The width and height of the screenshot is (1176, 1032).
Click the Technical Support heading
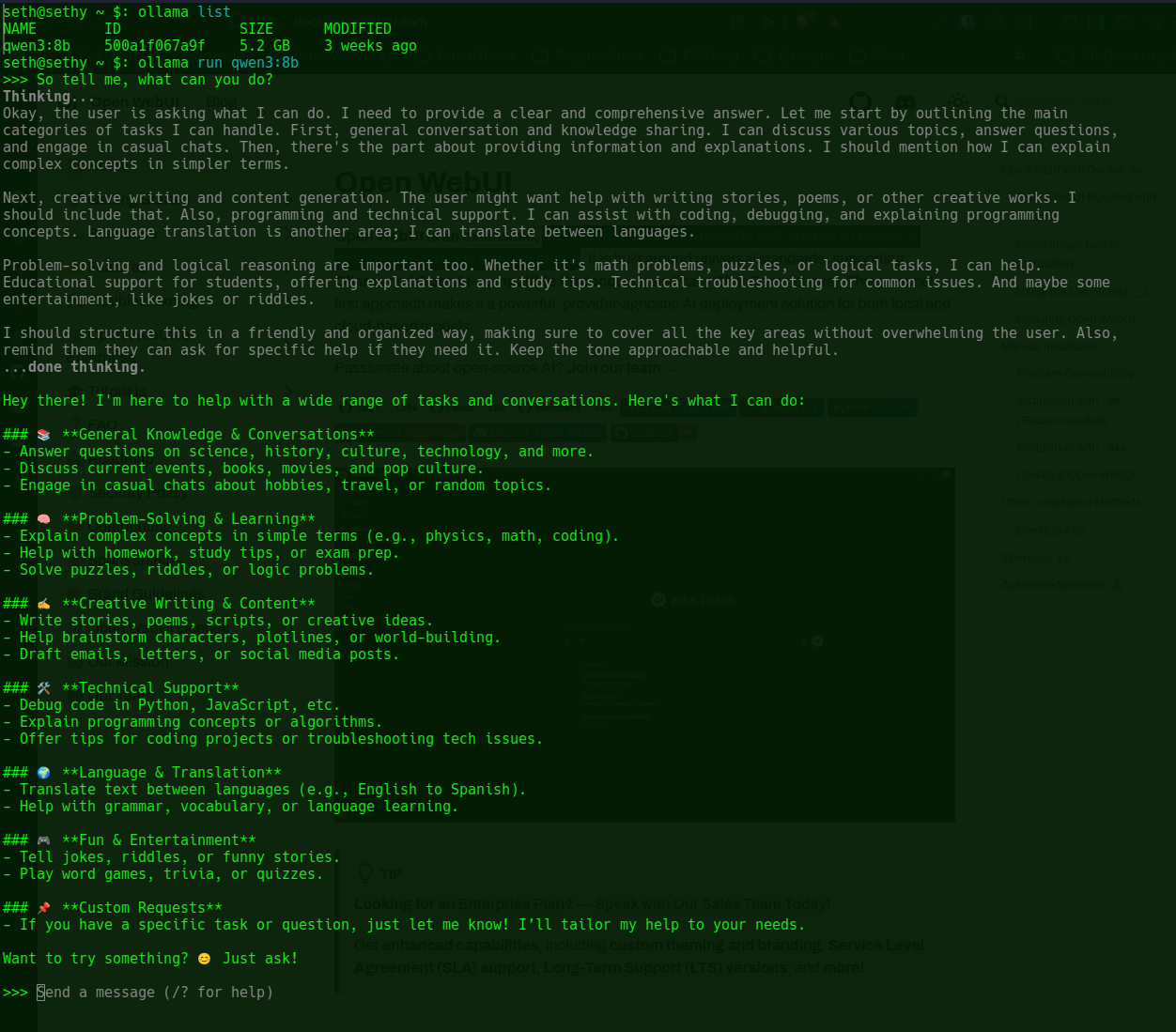pyautogui.click(x=150, y=688)
